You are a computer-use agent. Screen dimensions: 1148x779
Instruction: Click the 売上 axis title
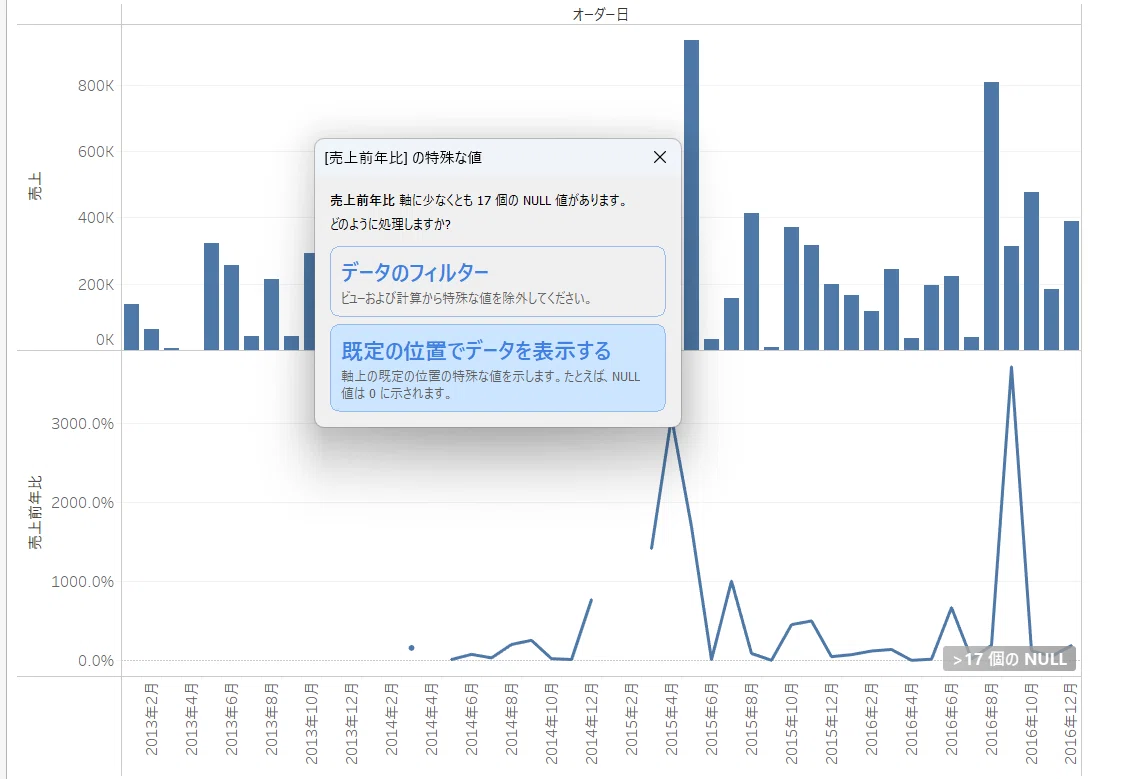35,186
